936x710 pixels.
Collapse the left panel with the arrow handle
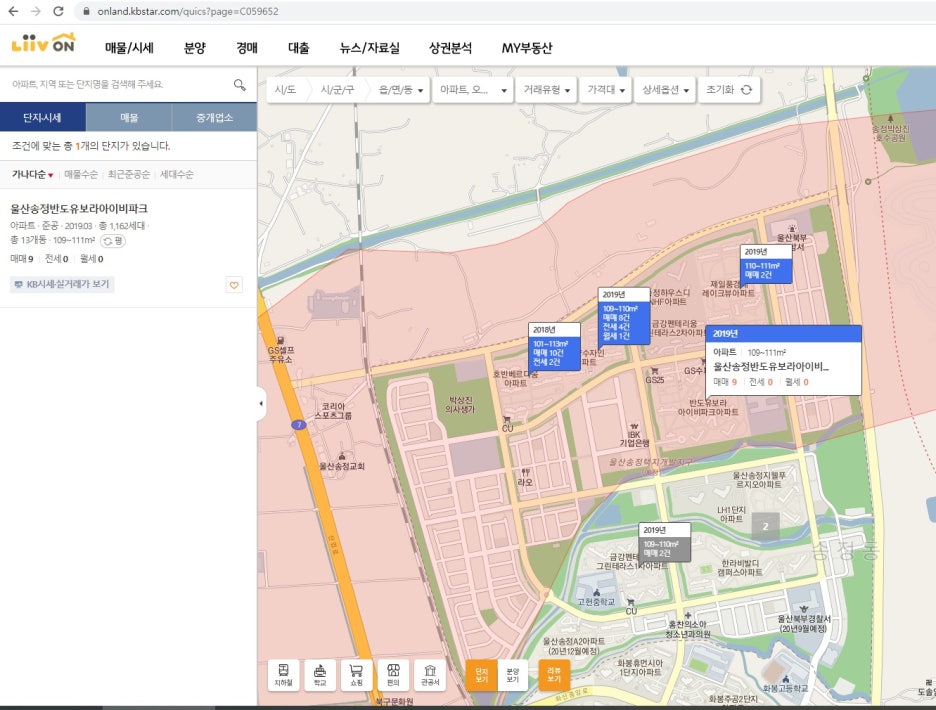point(261,404)
